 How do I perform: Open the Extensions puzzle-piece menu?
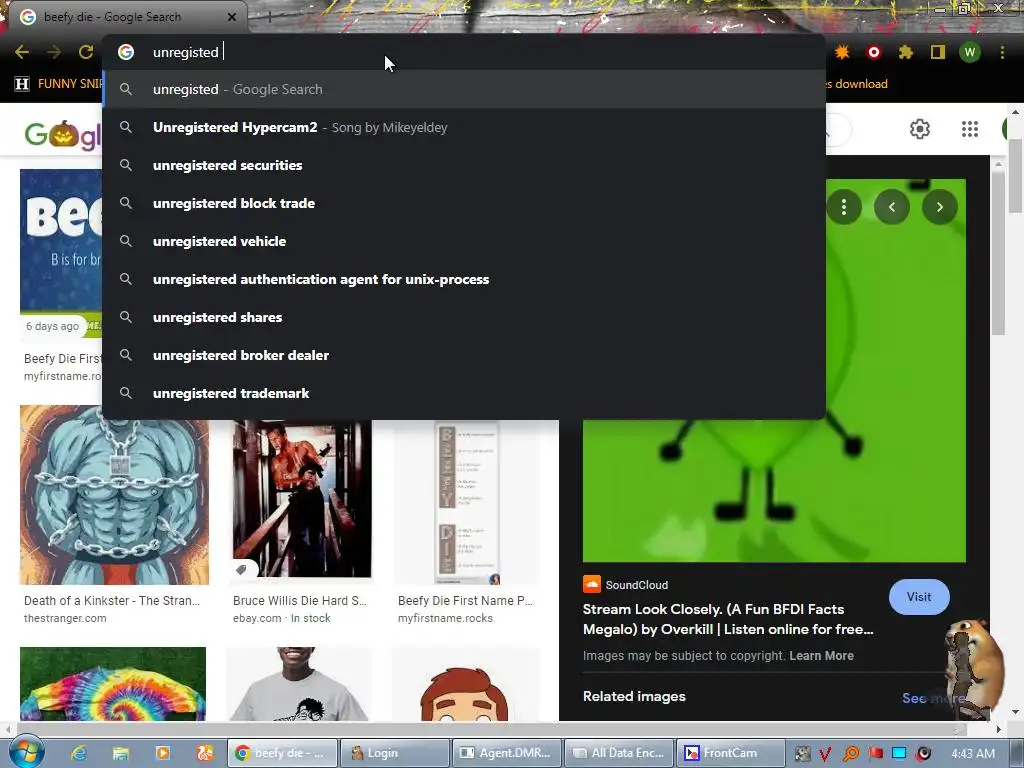point(906,52)
